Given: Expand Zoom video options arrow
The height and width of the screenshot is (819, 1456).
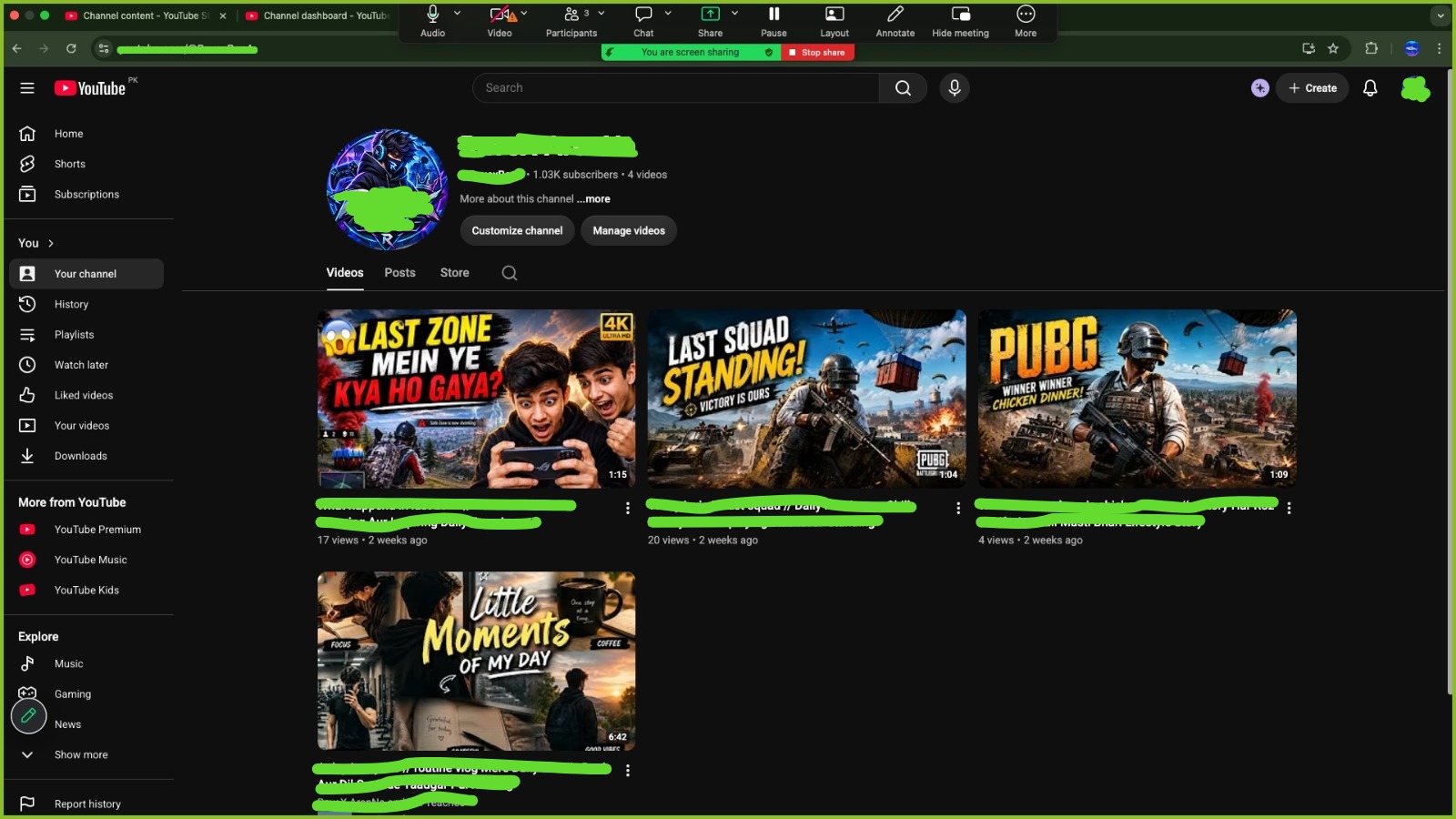Looking at the screenshot, I should click(x=524, y=14).
